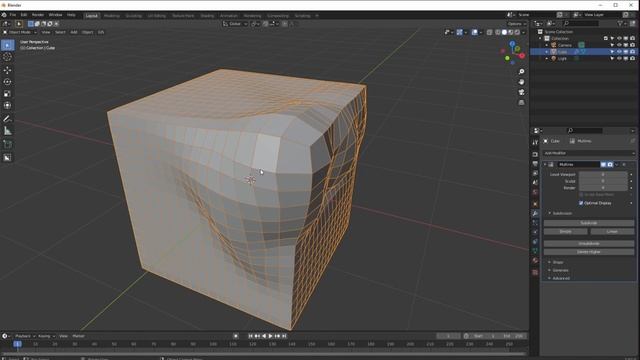
Task: Toggle Optimal Display checkbox
Action: [x=581, y=203]
